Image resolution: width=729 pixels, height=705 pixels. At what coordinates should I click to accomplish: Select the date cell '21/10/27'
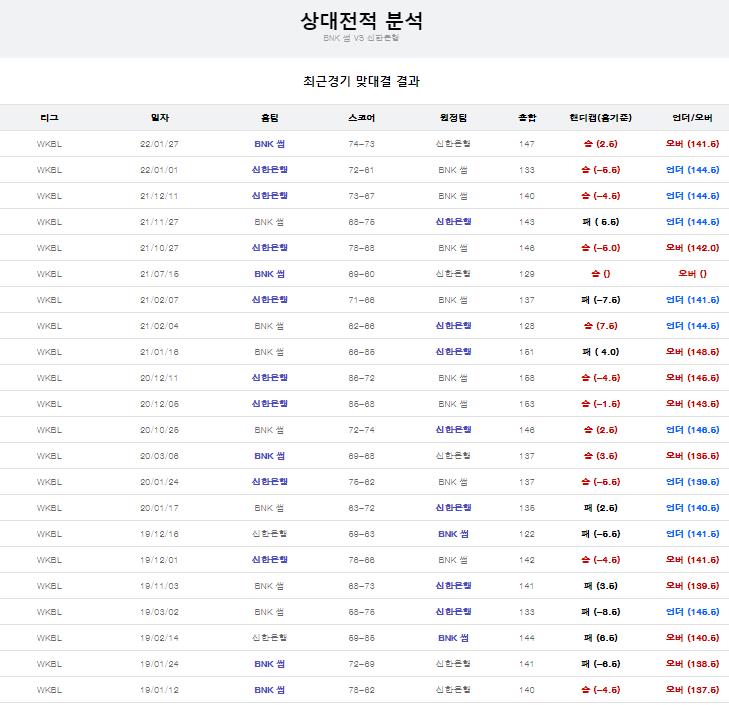[159, 248]
